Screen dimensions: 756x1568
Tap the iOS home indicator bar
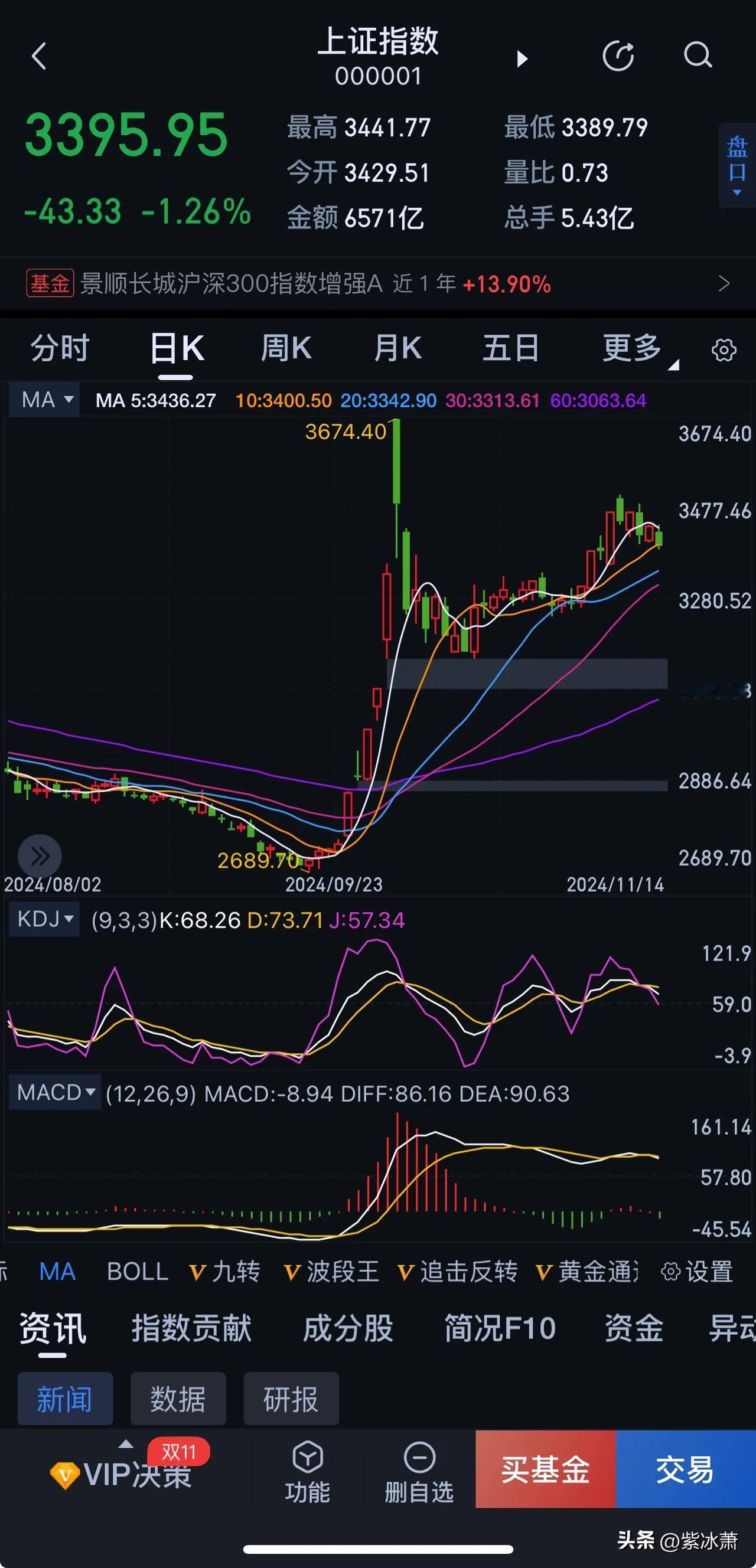tap(377, 1550)
